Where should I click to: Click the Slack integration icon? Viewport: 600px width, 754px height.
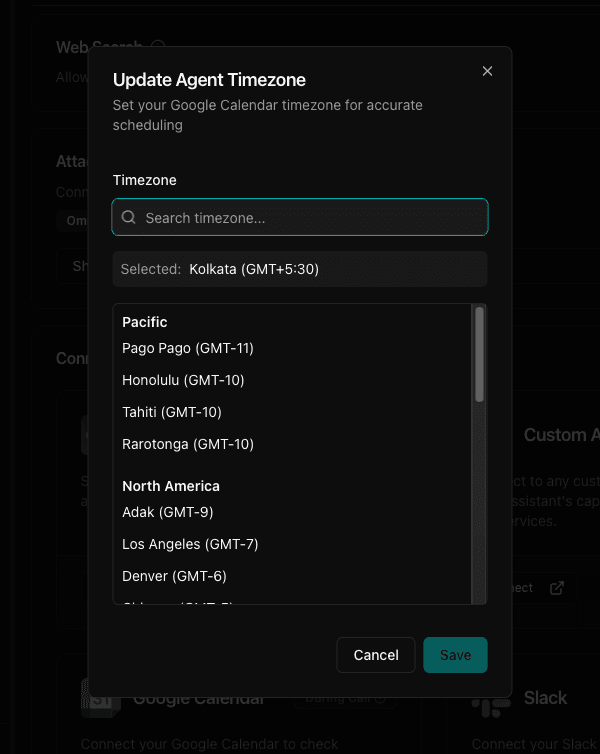pos(490,701)
